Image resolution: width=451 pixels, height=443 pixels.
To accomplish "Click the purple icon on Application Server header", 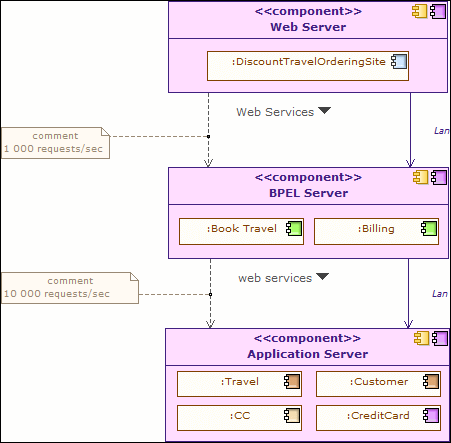I will (x=440, y=338).
